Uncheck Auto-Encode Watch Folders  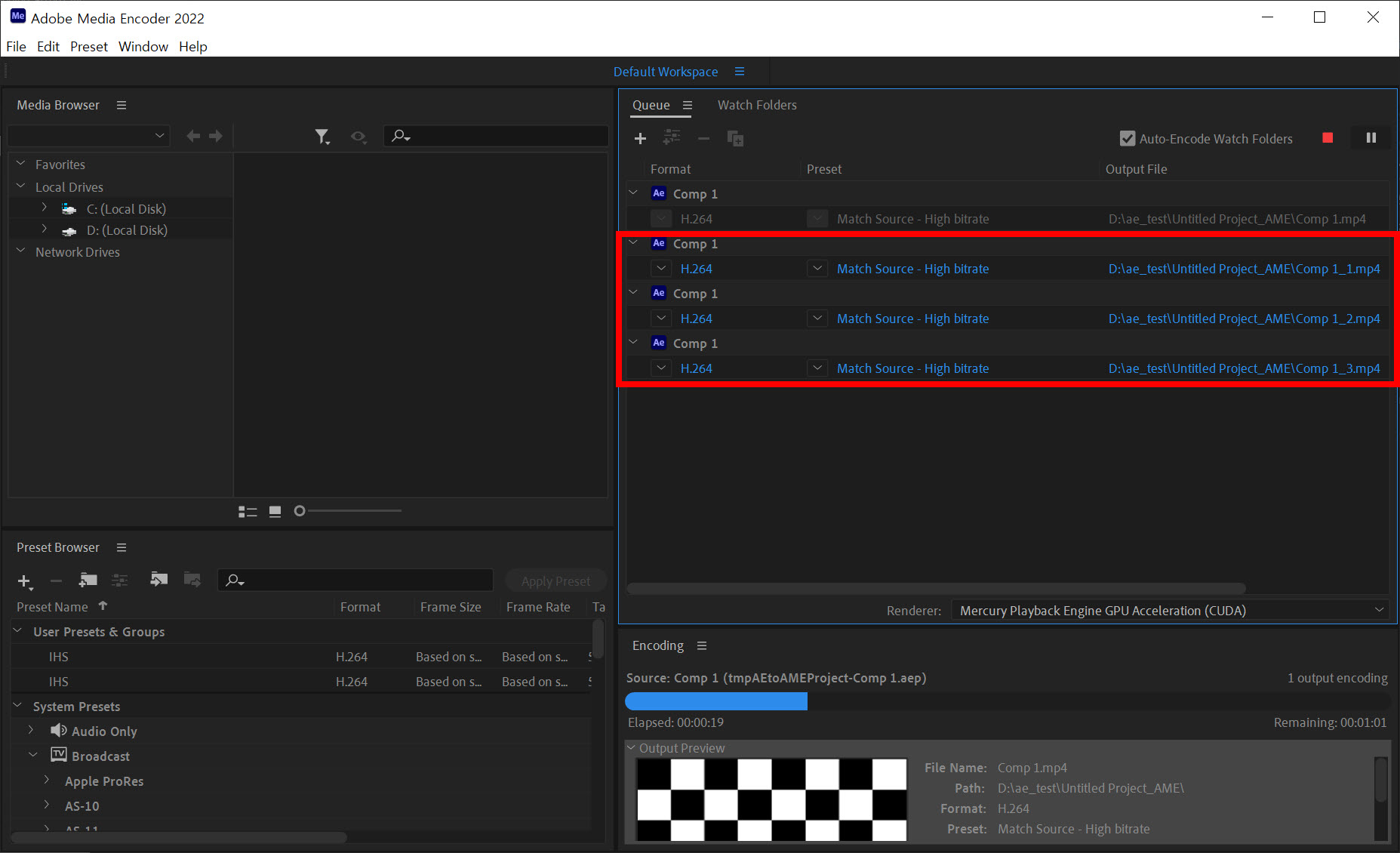click(1127, 139)
